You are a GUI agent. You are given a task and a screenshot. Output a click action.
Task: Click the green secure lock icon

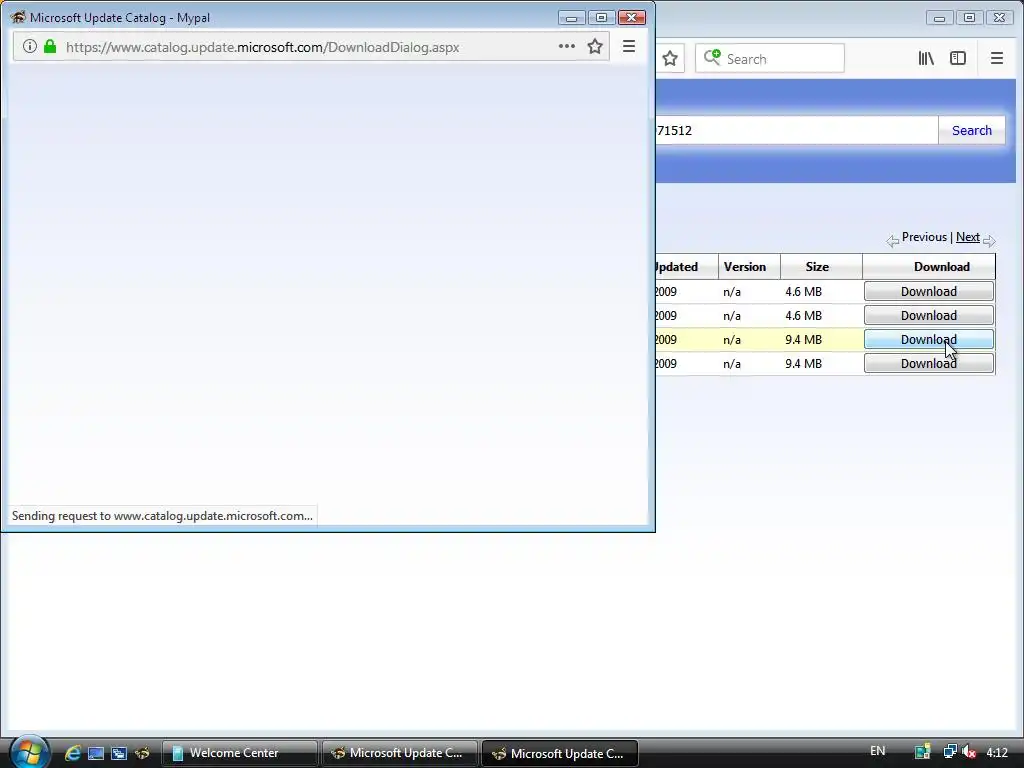50,46
